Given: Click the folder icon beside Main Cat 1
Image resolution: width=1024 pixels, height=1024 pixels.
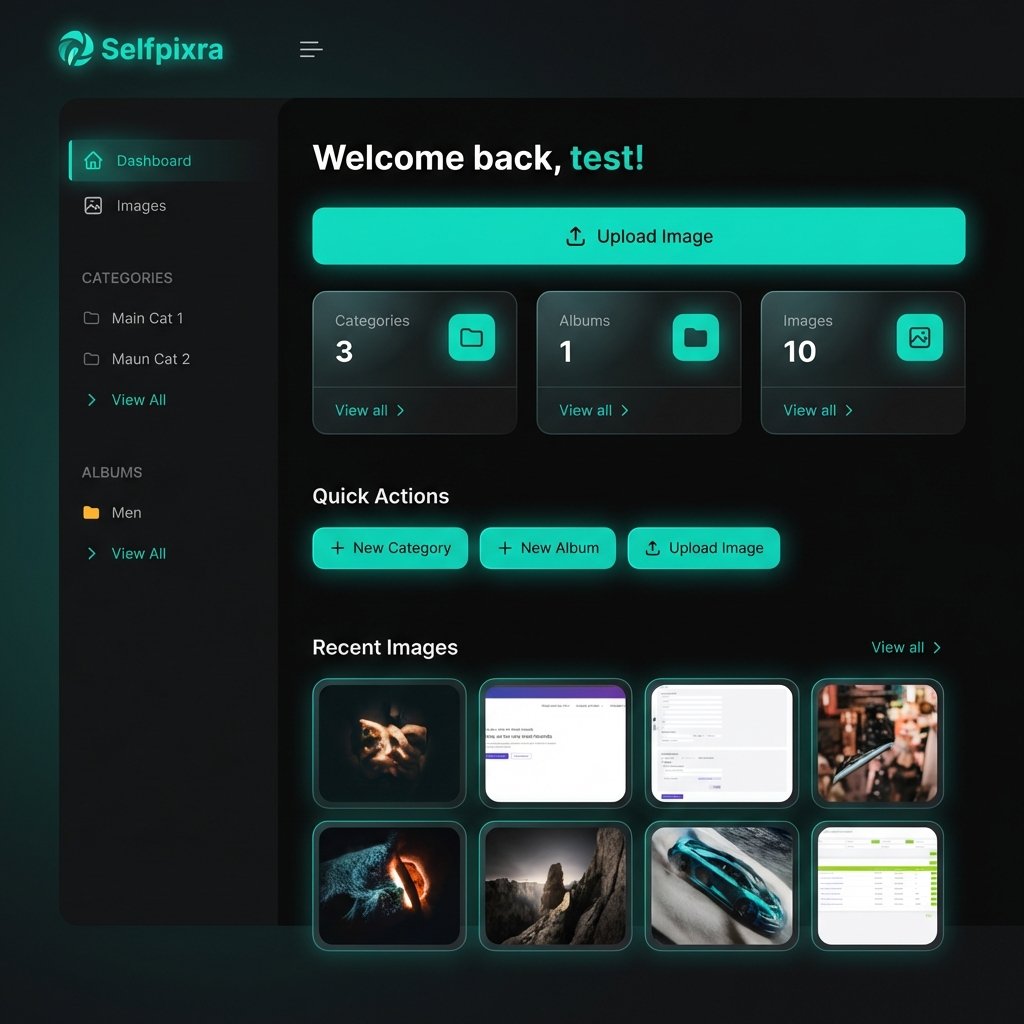Looking at the screenshot, I should click(90, 318).
